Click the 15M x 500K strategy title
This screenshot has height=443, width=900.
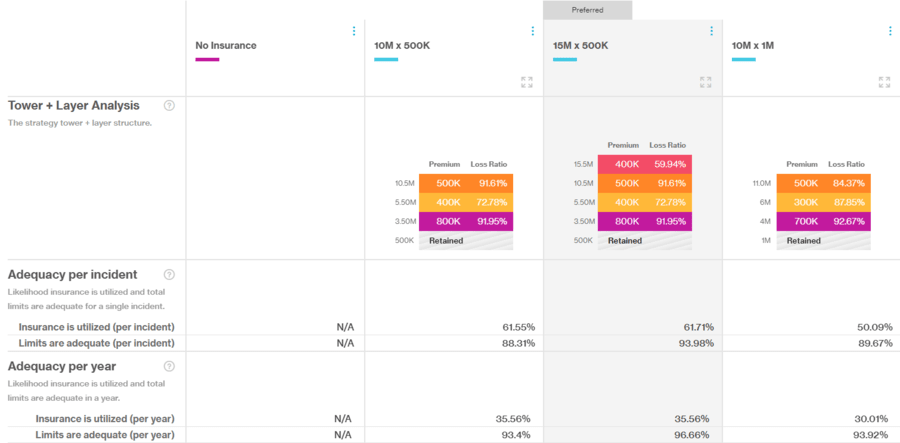[x=580, y=45]
